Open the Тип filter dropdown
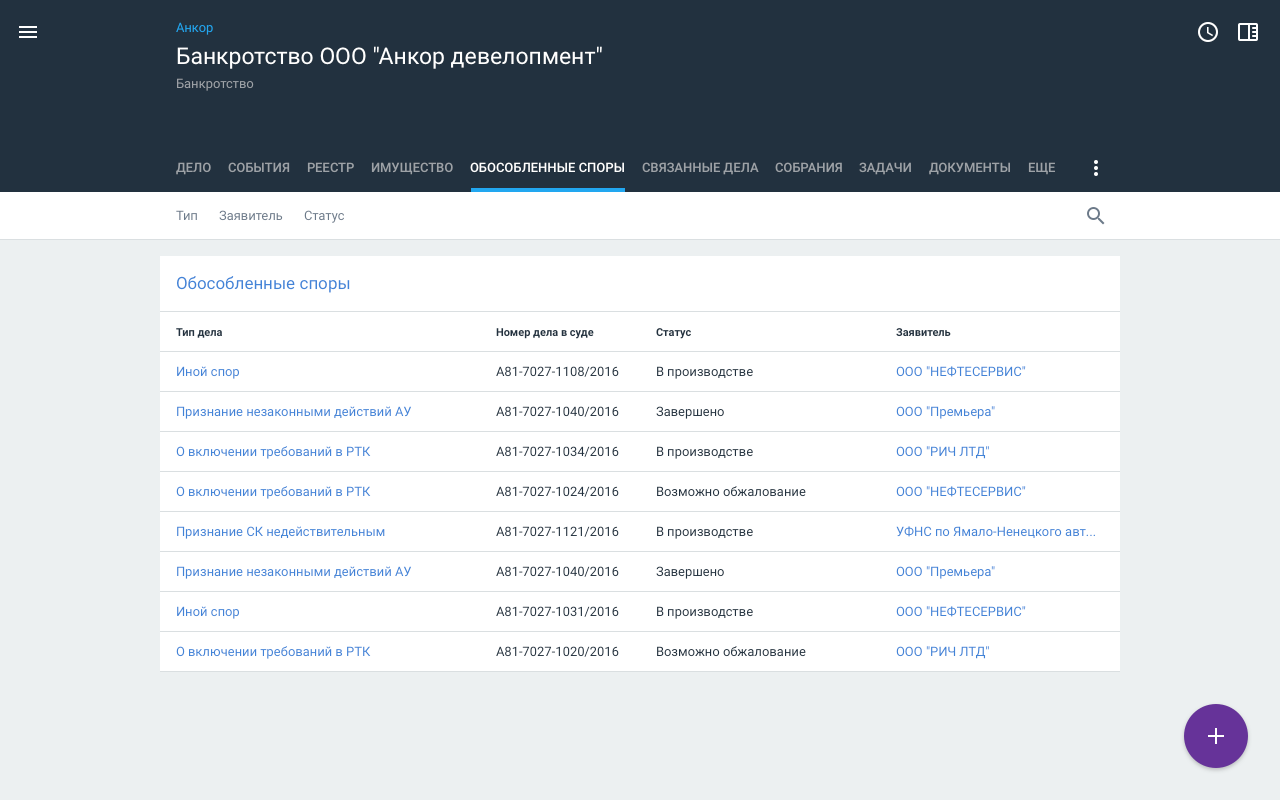Screen dimensions: 1280x800 pos(187,216)
